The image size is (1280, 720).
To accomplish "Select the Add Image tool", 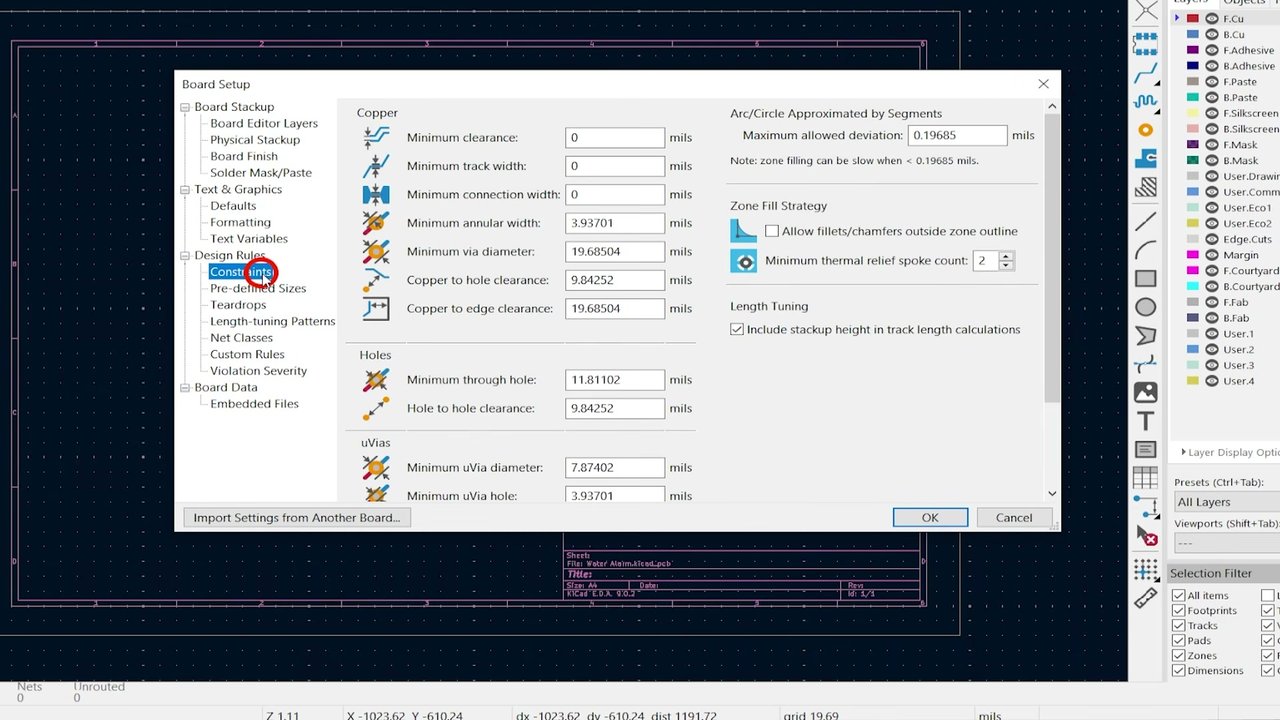I will (1146, 393).
